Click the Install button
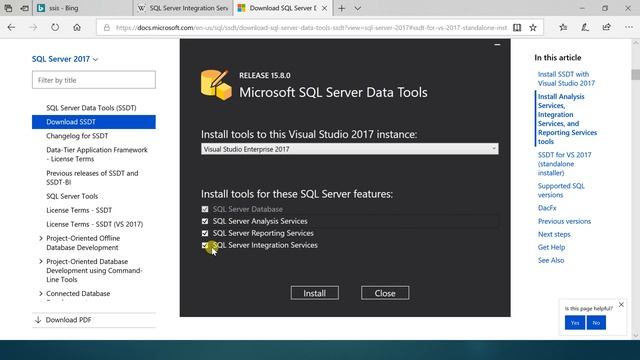Screen dimensions: 640x360 coord(315,293)
